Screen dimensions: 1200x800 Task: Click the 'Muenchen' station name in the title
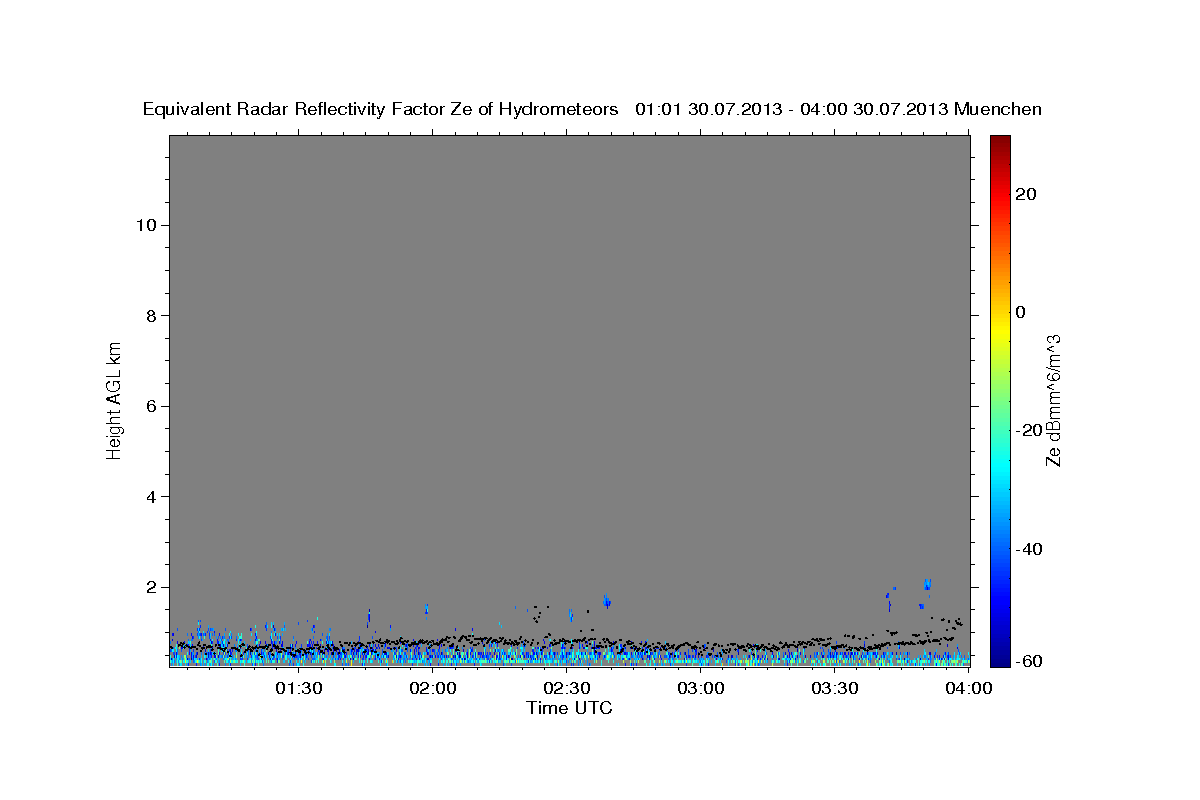(998, 110)
